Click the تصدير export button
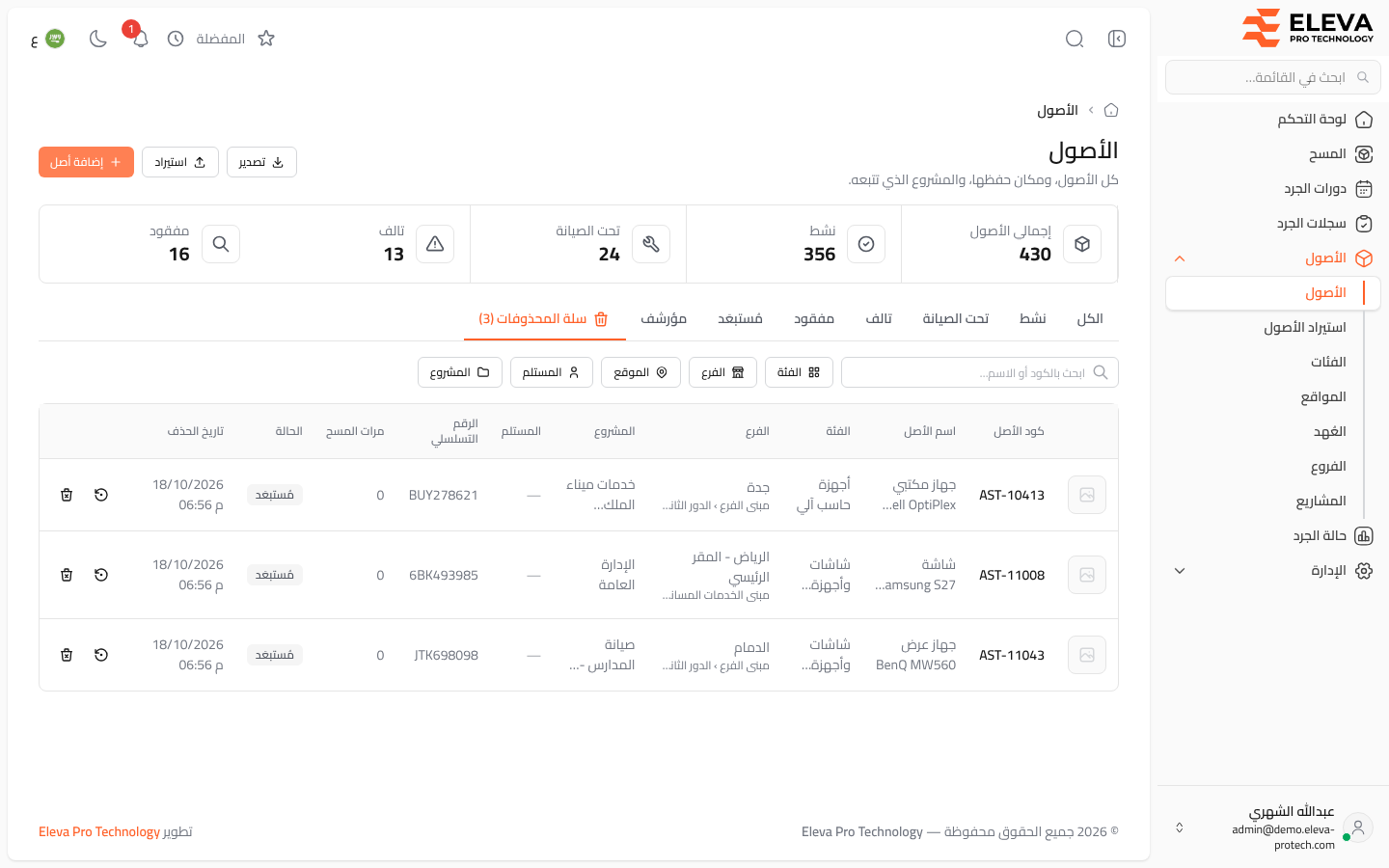Viewport: 1389px width, 868px height. click(x=261, y=162)
